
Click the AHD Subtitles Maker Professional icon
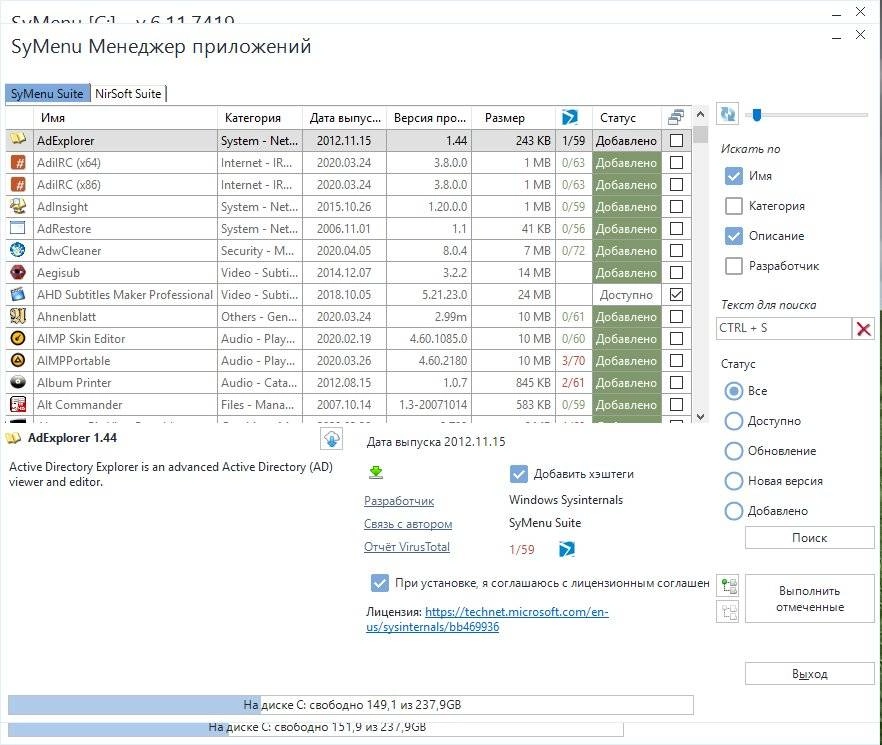18,294
